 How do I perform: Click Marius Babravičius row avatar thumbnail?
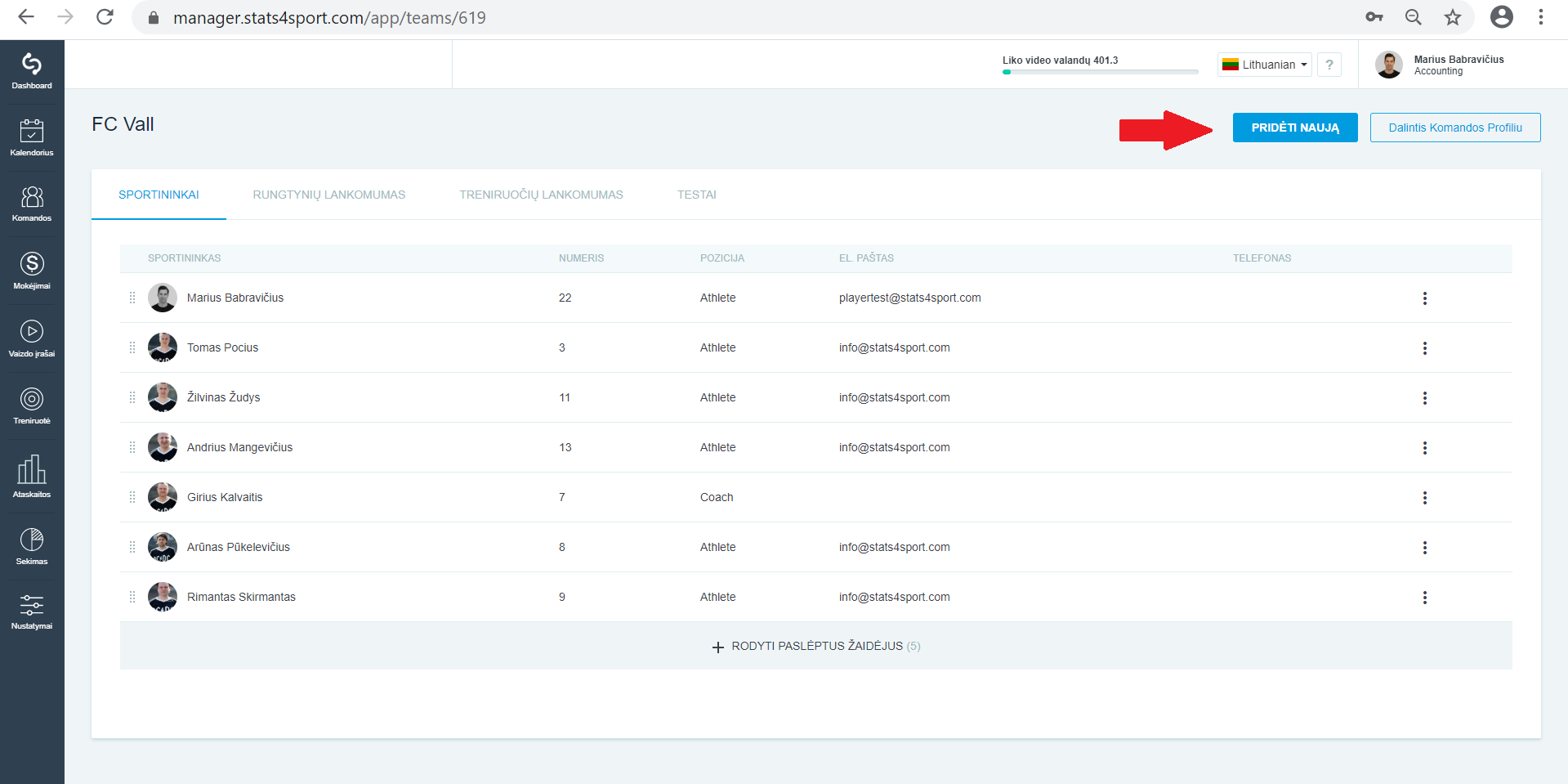pos(163,298)
